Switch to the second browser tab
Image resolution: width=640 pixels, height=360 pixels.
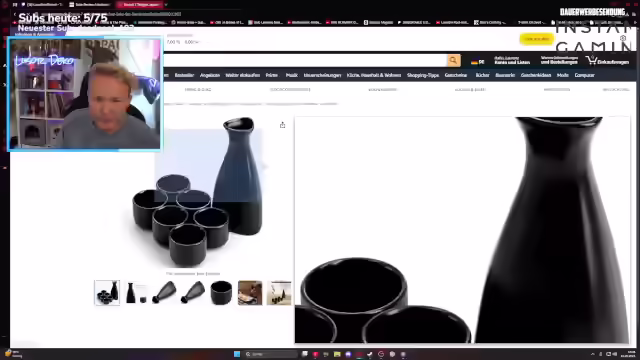[x=89, y=4]
